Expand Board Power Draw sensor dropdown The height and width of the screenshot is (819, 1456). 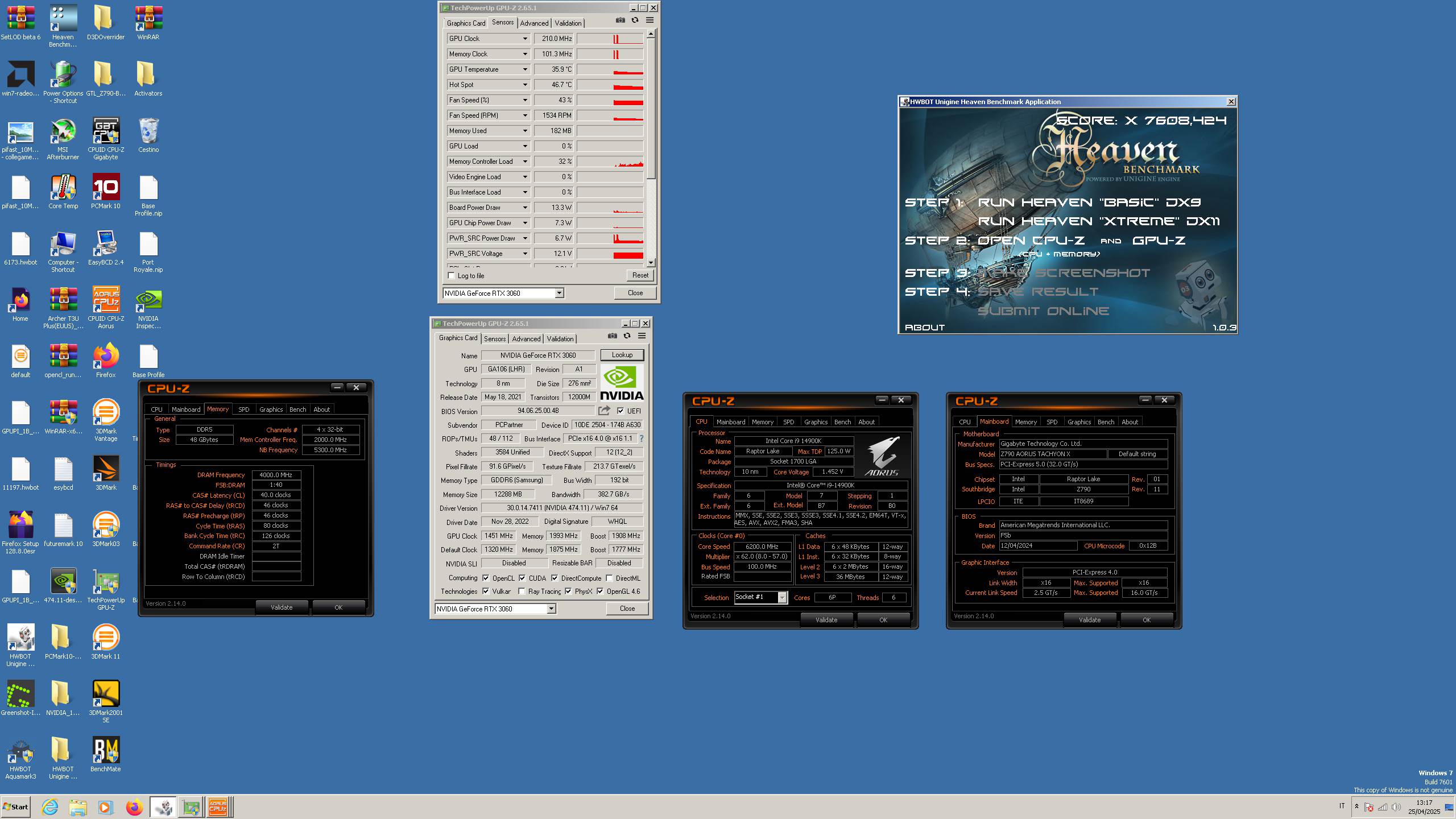525,208
